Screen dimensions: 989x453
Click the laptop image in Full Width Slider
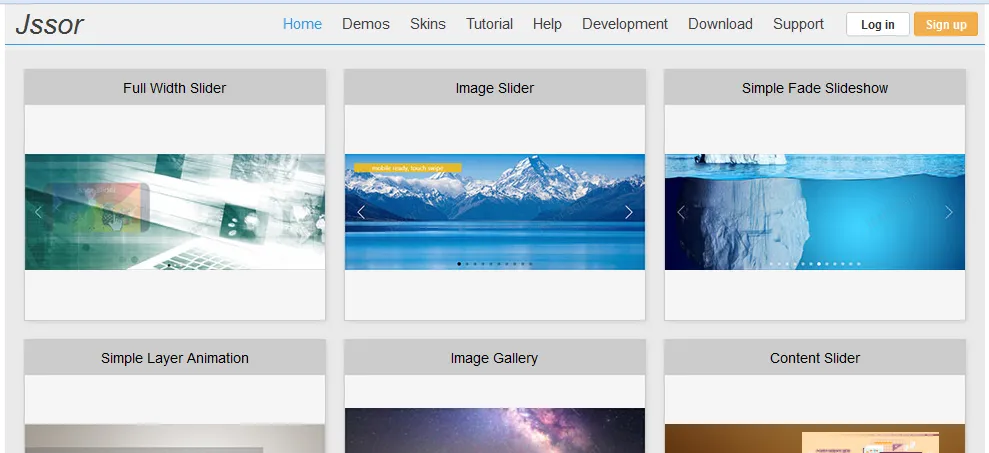coord(175,212)
